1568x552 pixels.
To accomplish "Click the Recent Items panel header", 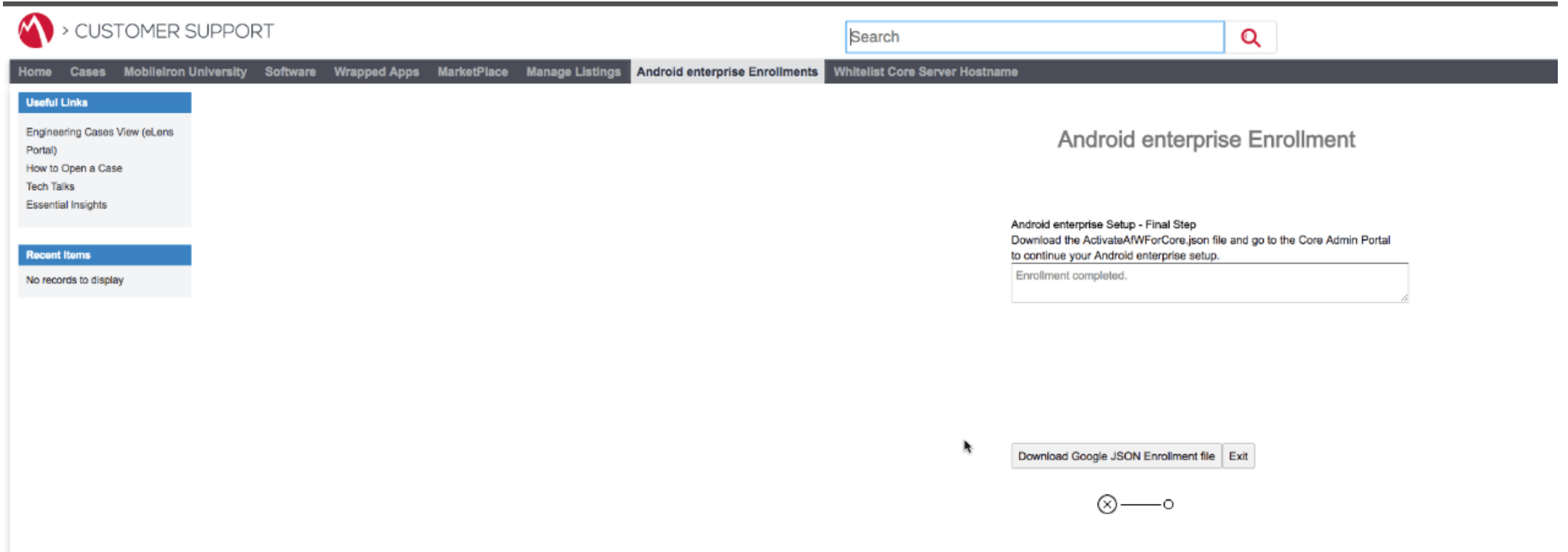I will click(x=105, y=255).
